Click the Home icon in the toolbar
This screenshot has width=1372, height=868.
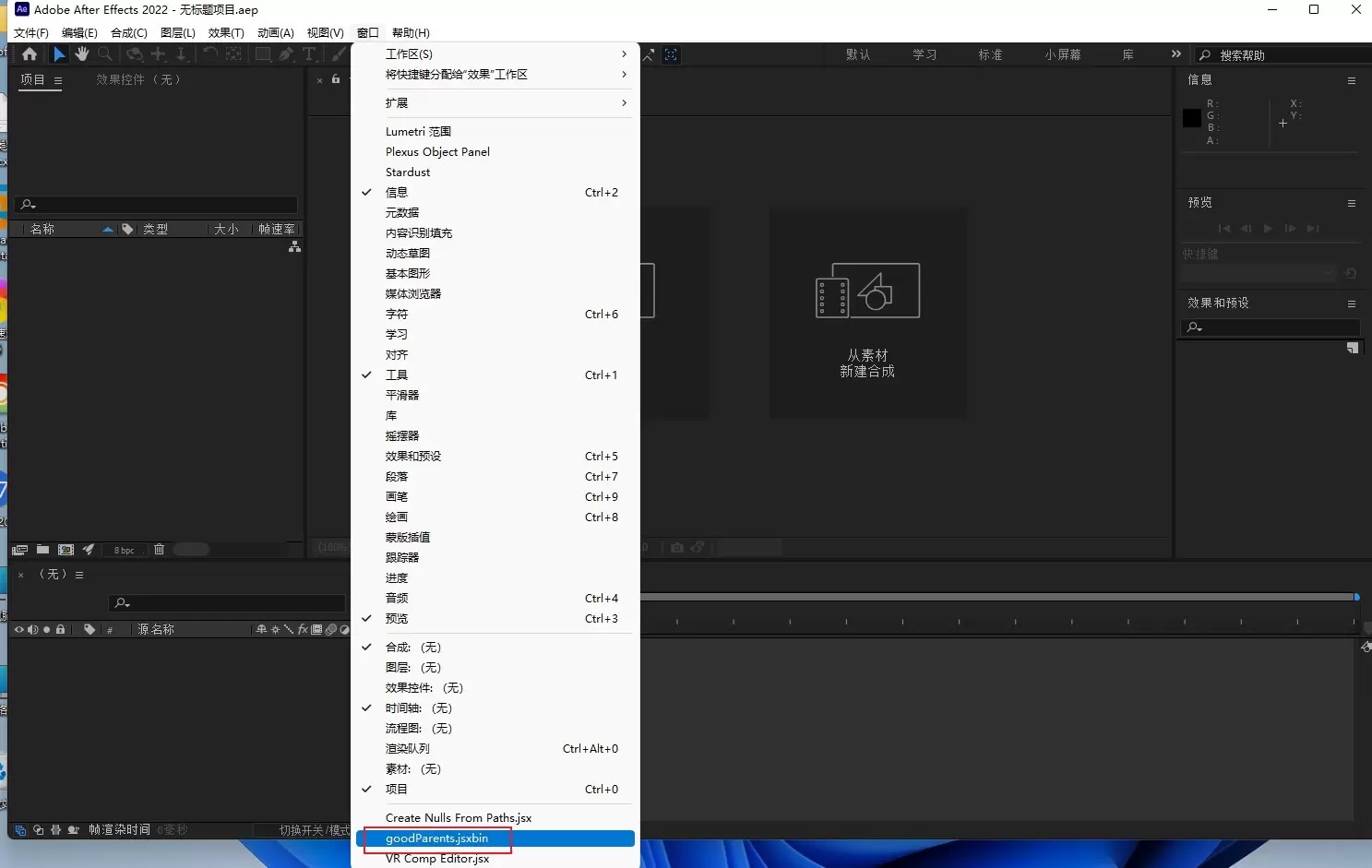coord(30,54)
